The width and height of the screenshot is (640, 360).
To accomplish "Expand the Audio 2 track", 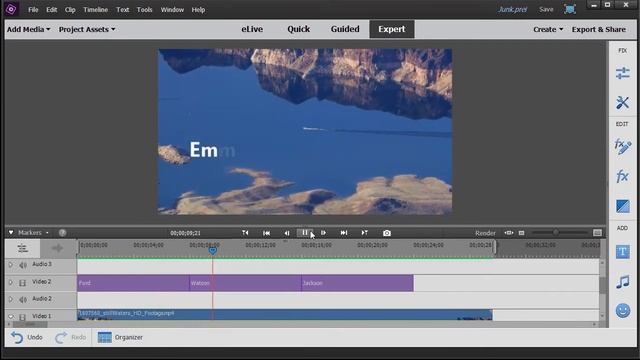I will [x=11, y=299].
